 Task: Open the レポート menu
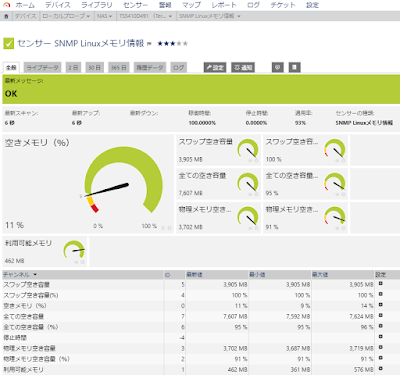click(224, 5)
